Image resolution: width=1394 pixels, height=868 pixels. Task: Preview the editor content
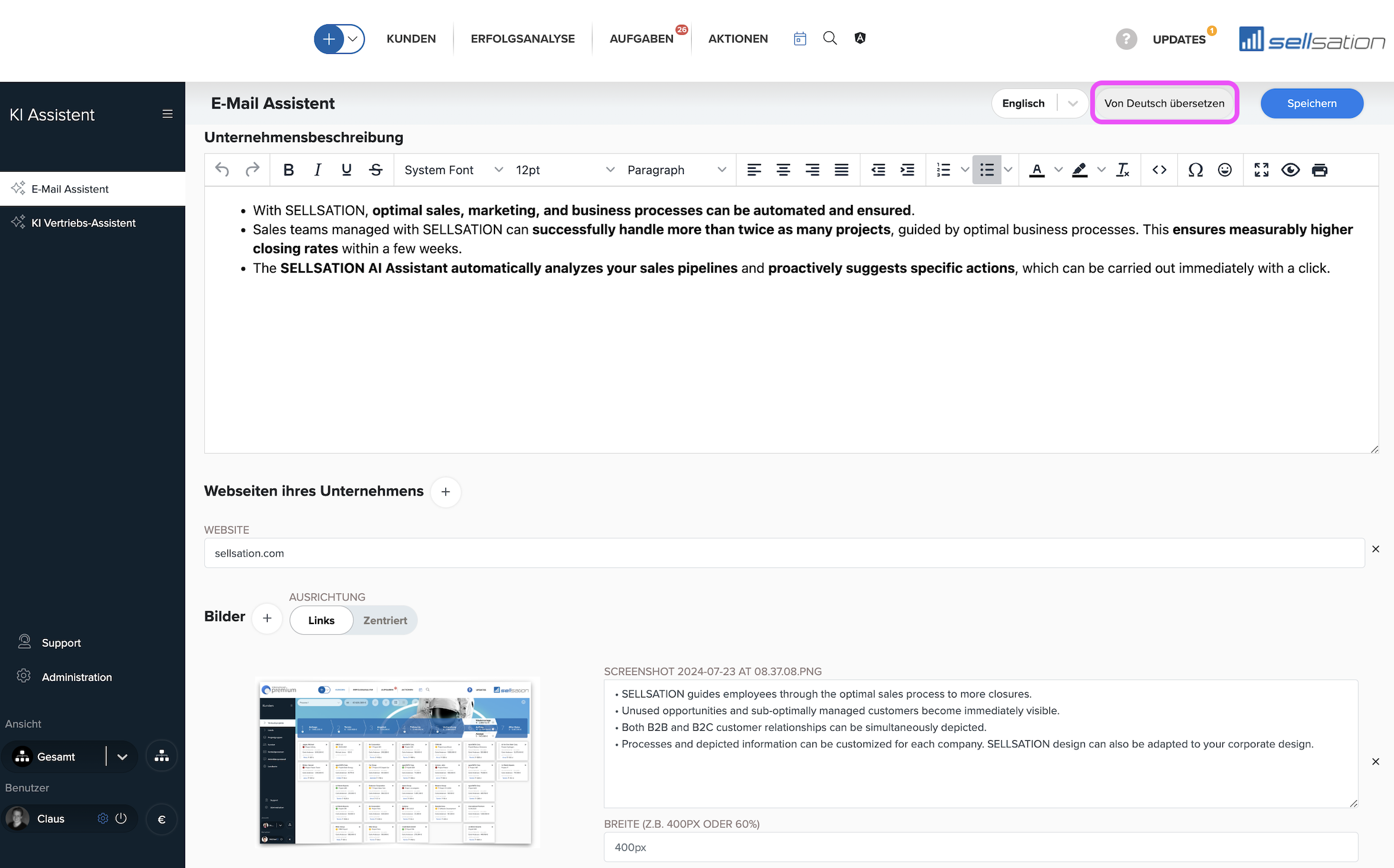tap(1290, 170)
